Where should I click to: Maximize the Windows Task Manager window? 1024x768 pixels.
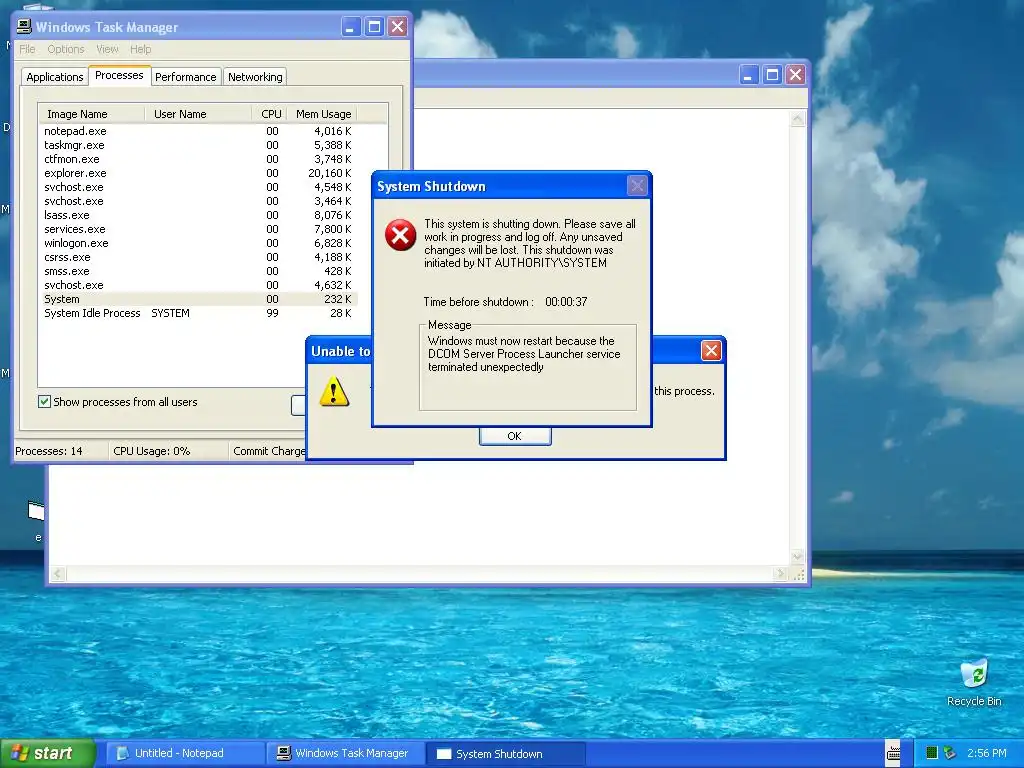374,27
